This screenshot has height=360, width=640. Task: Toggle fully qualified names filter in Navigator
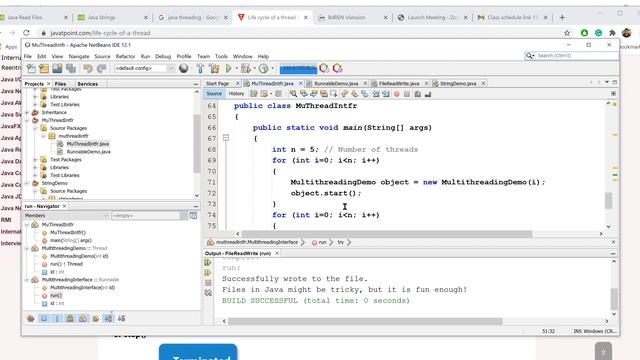[96, 318]
